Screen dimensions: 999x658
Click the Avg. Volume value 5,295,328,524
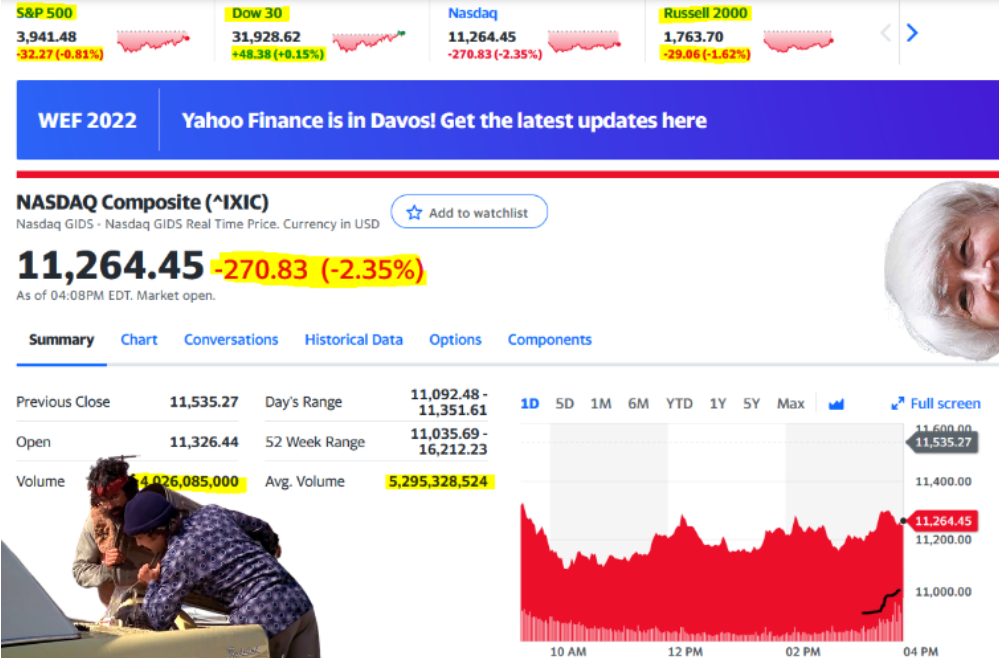438,482
